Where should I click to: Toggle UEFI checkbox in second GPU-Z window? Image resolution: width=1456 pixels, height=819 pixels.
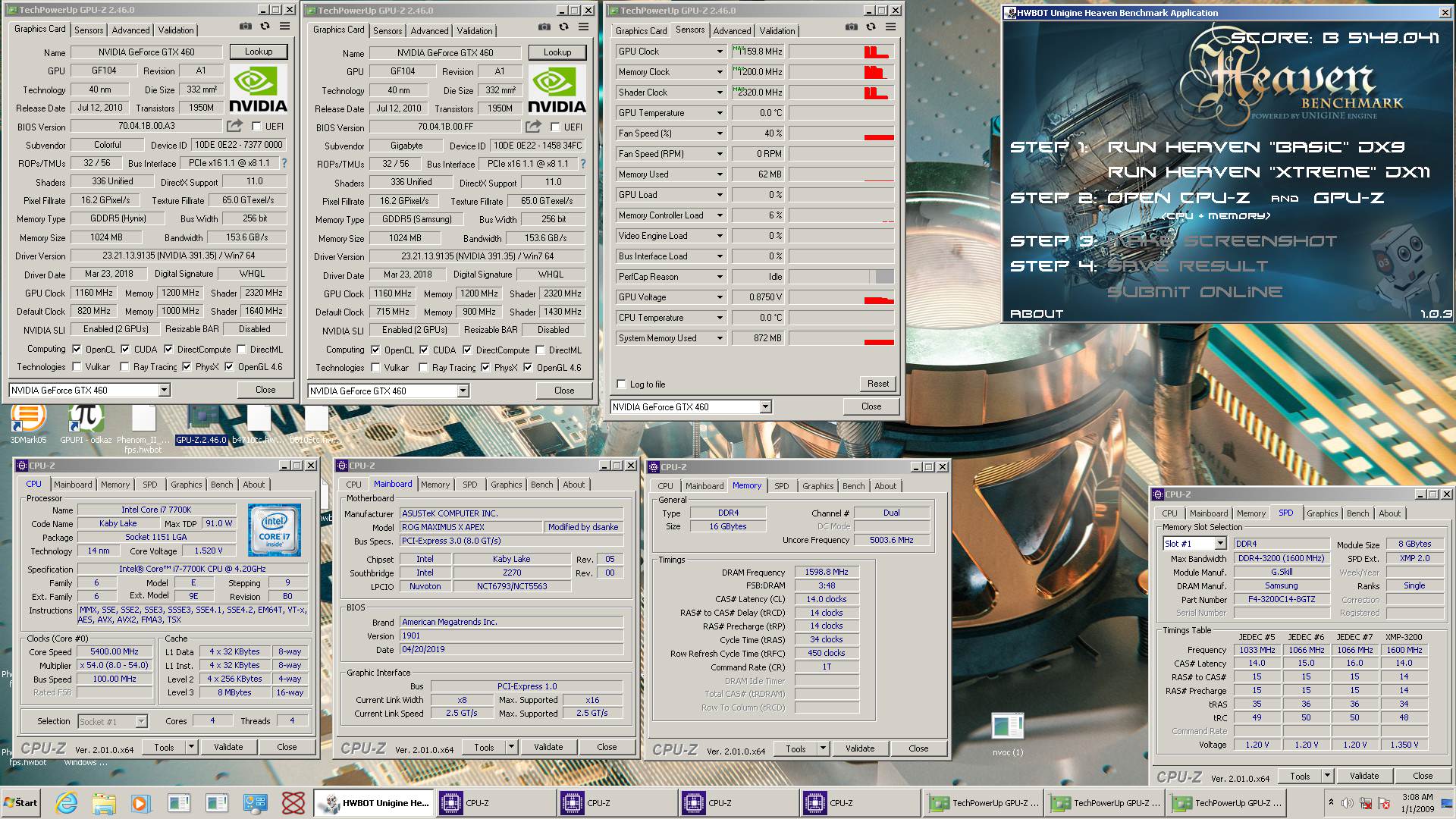(555, 127)
